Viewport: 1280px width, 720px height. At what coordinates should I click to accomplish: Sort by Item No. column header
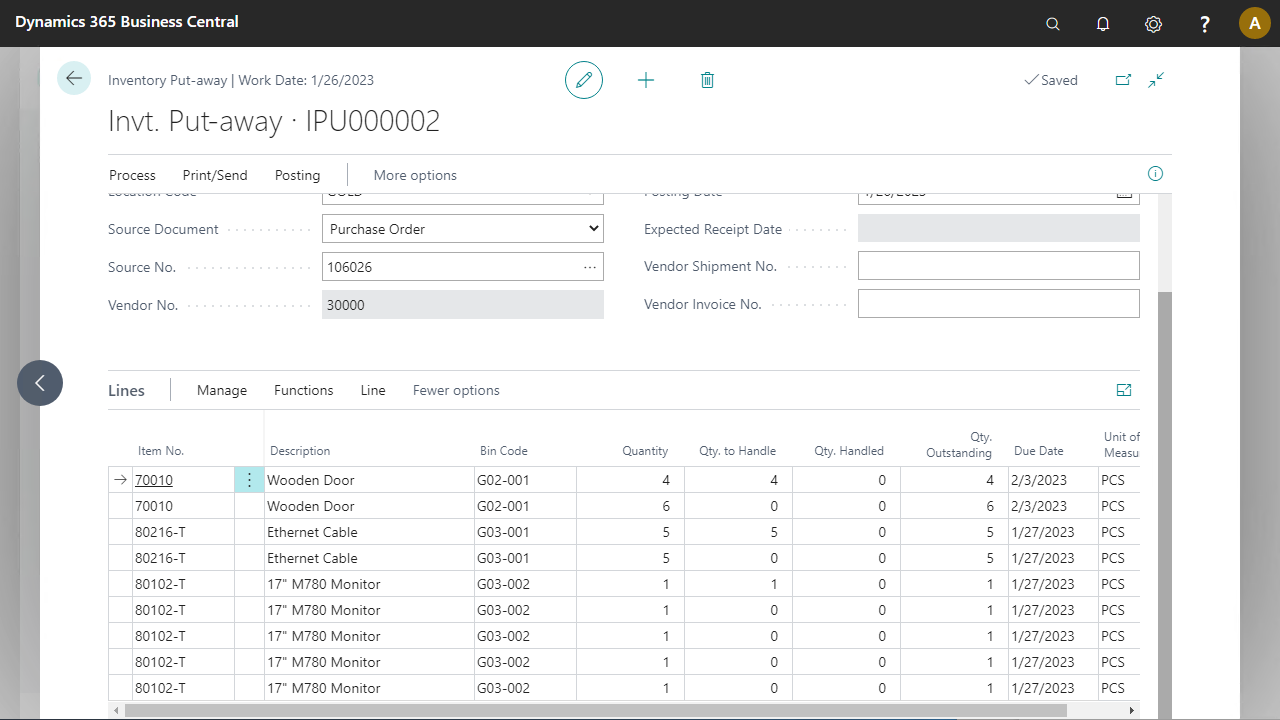[x=161, y=451]
